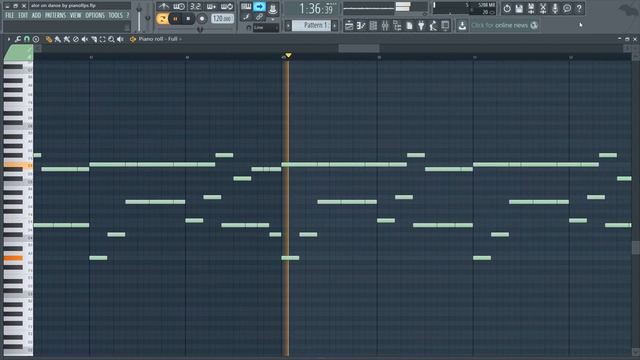Click the globe icon beside online news
The height and width of the screenshot is (360, 640).
pos(534,25)
